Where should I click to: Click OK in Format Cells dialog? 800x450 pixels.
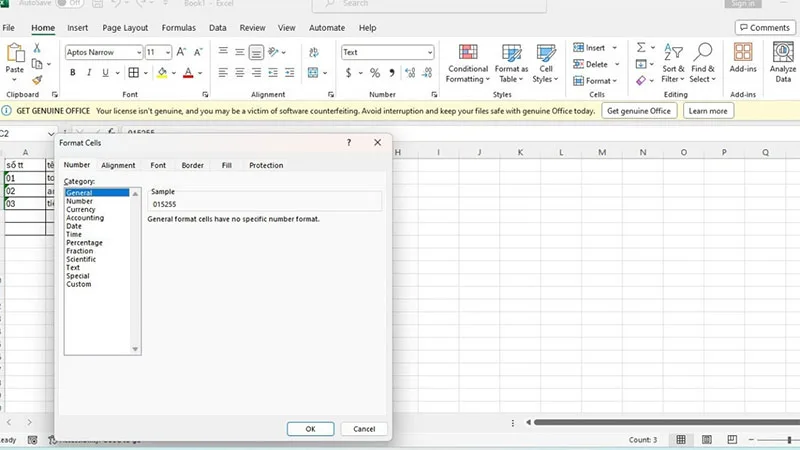[x=310, y=429]
